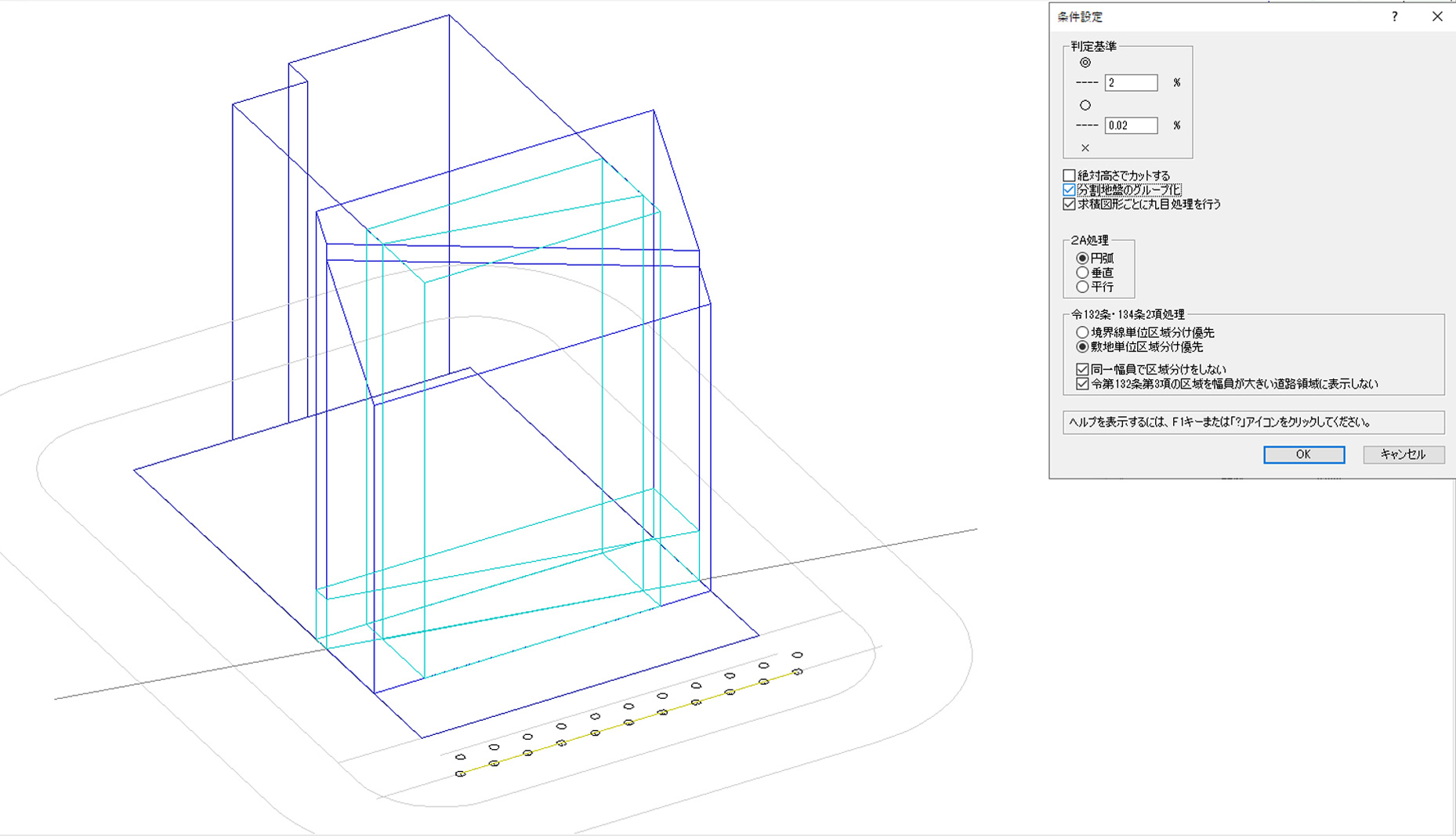Click the 令132条・134条2項処理 group label

[x=1128, y=314]
